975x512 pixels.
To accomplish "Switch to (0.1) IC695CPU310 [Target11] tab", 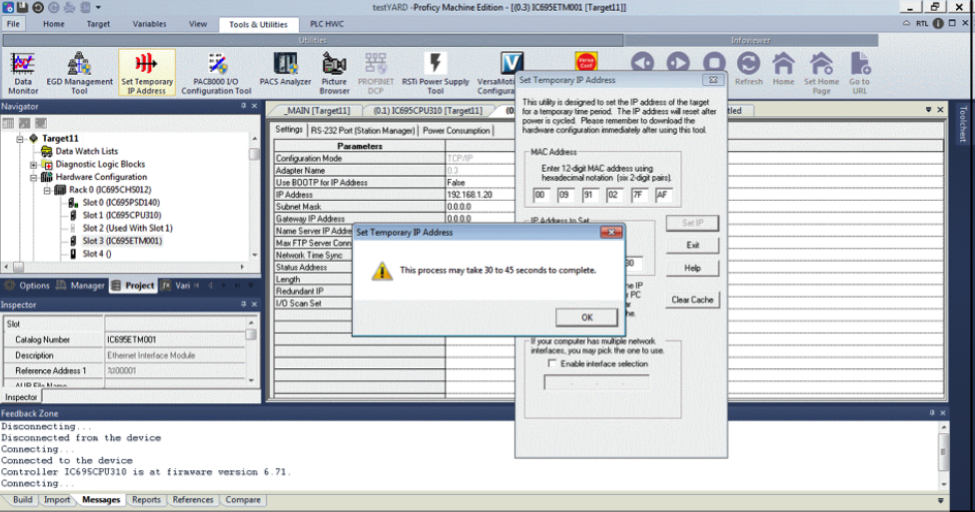I will 428,110.
